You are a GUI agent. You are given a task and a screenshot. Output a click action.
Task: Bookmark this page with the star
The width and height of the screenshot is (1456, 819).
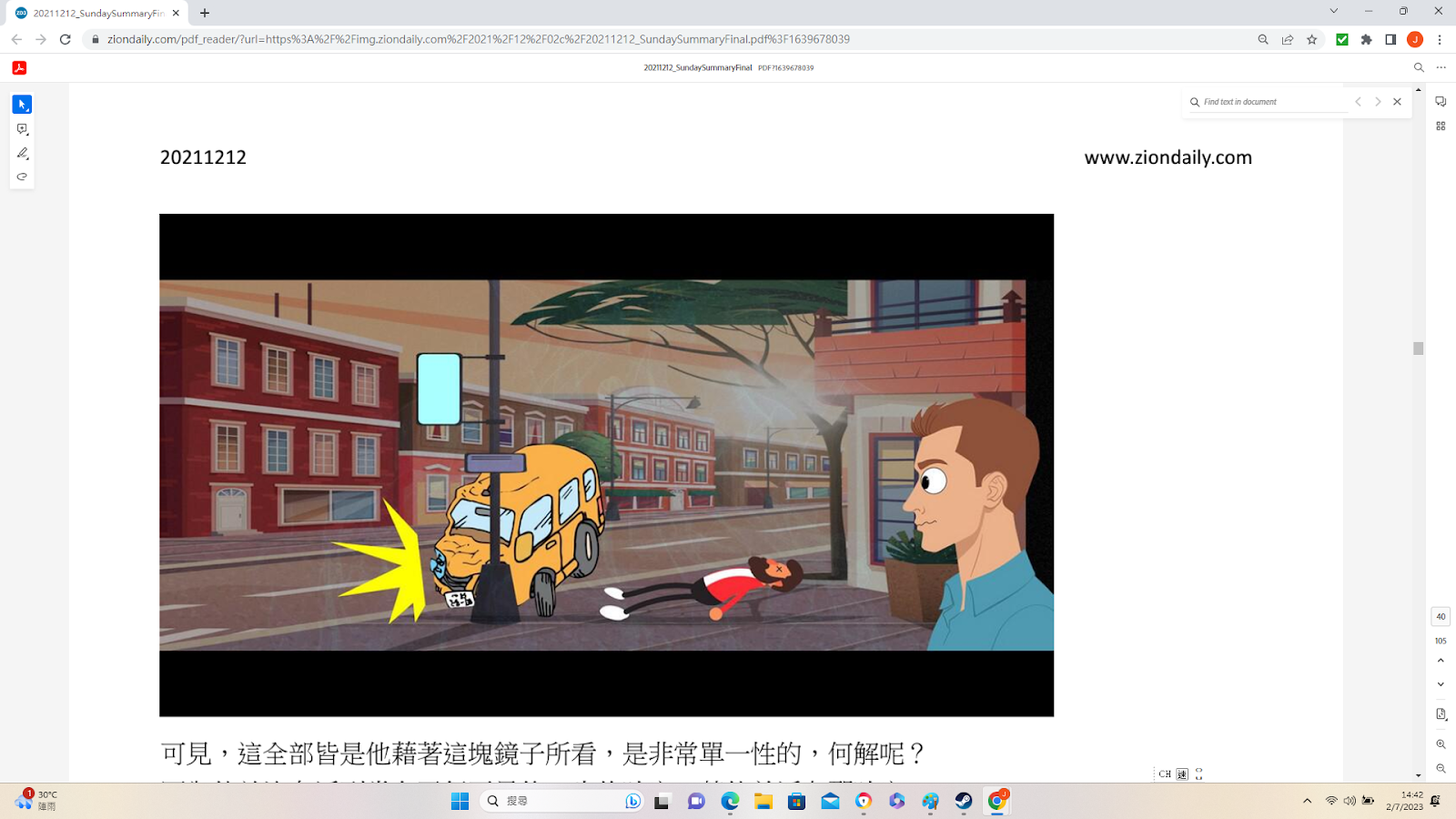coord(1312,39)
